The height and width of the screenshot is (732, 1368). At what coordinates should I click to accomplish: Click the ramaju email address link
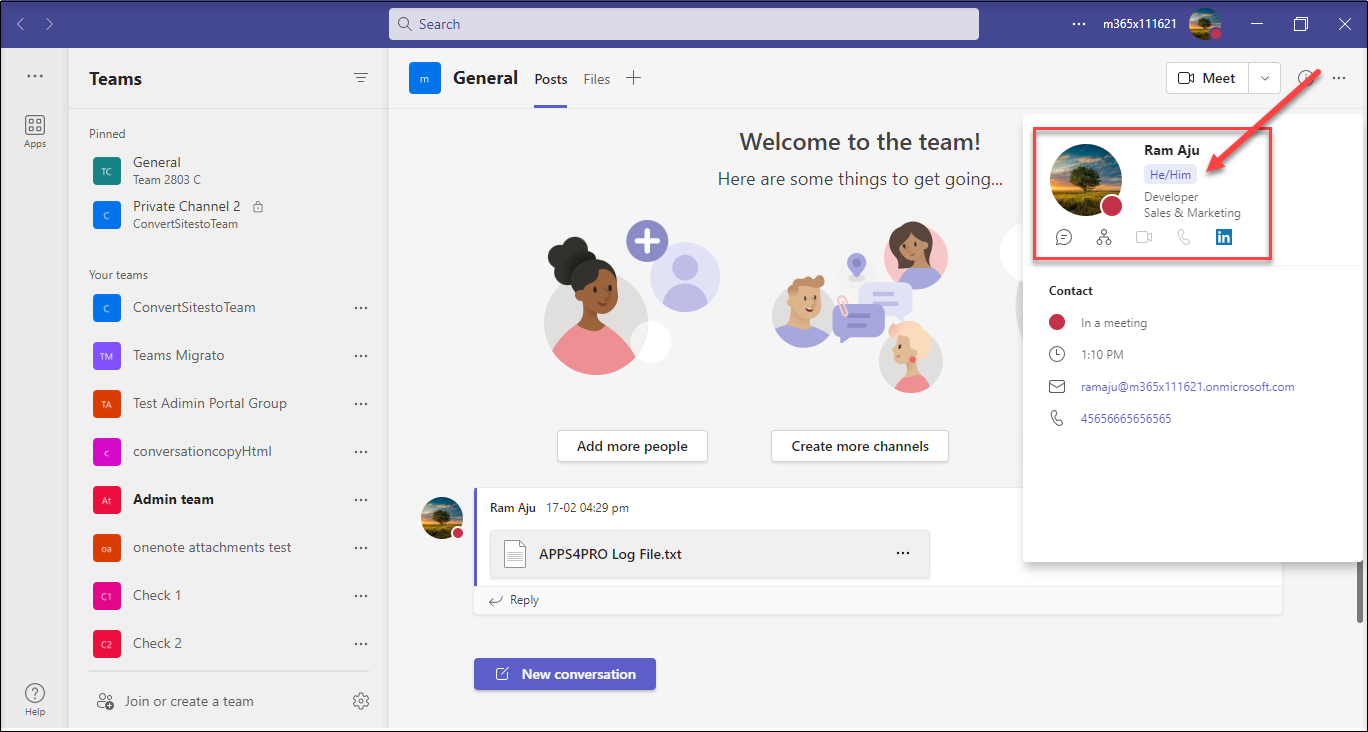[1187, 387]
